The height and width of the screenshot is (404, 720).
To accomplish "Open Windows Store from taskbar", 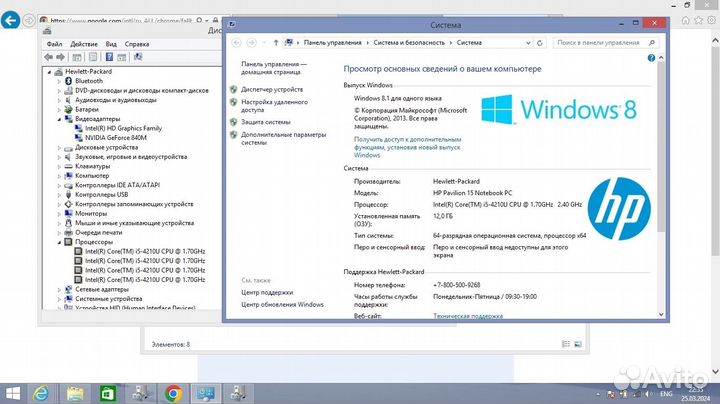I will pyautogui.click(x=108, y=393).
